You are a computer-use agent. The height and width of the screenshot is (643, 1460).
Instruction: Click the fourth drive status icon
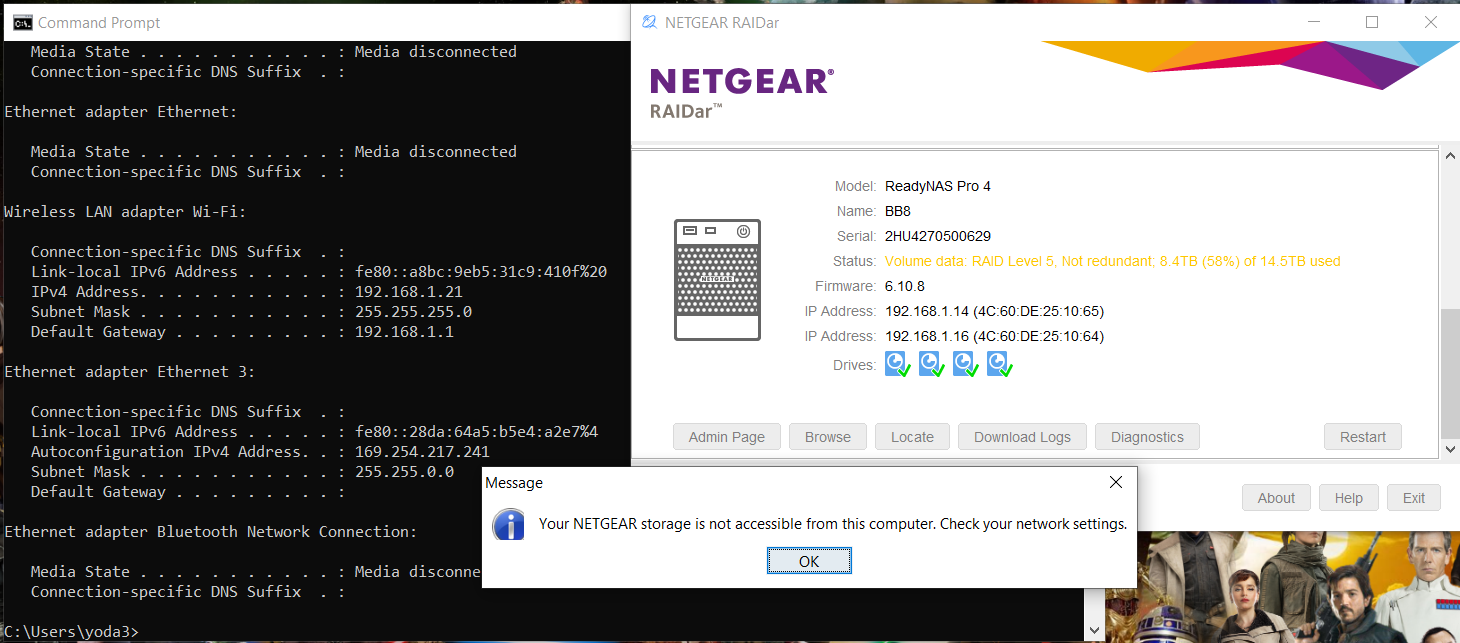point(999,364)
